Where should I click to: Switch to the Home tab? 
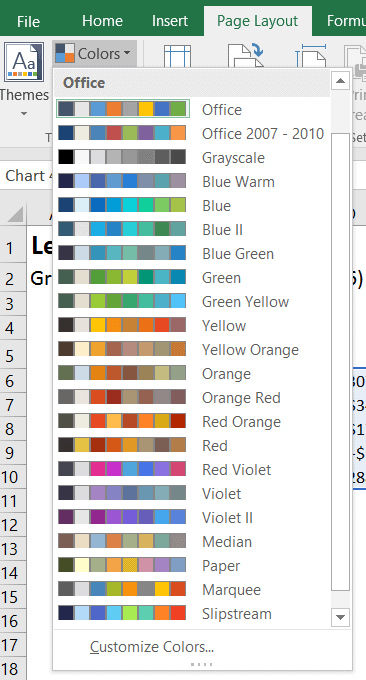[102, 21]
